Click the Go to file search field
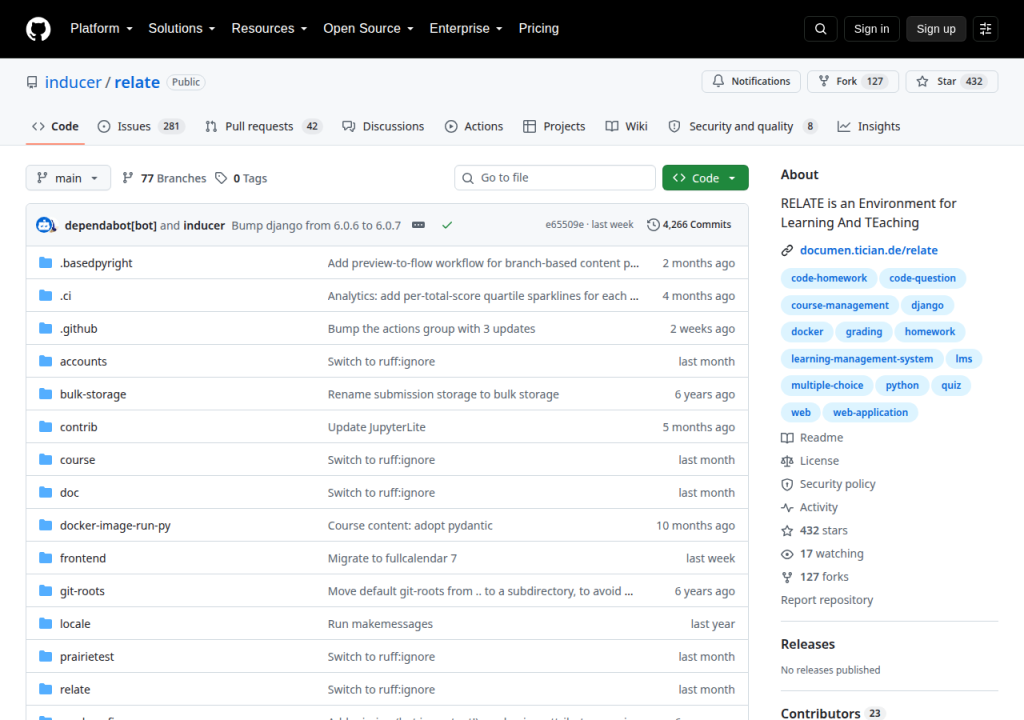Viewport: 1024px width, 720px height. coord(555,178)
